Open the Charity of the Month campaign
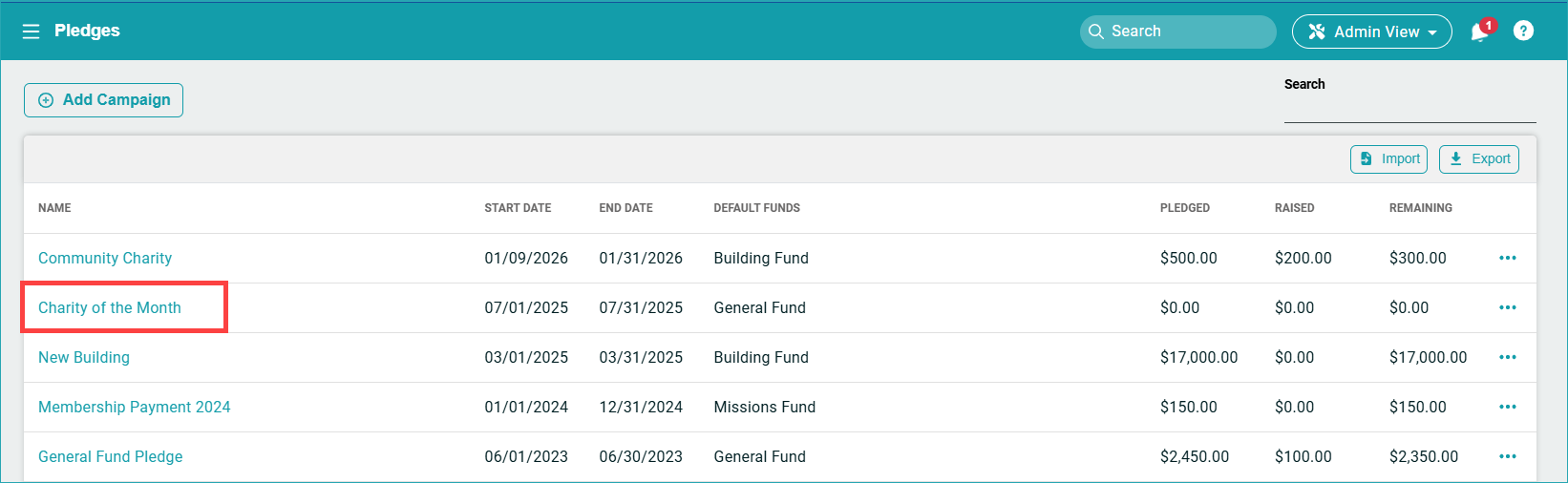This screenshot has width=1568, height=483. pyautogui.click(x=110, y=308)
